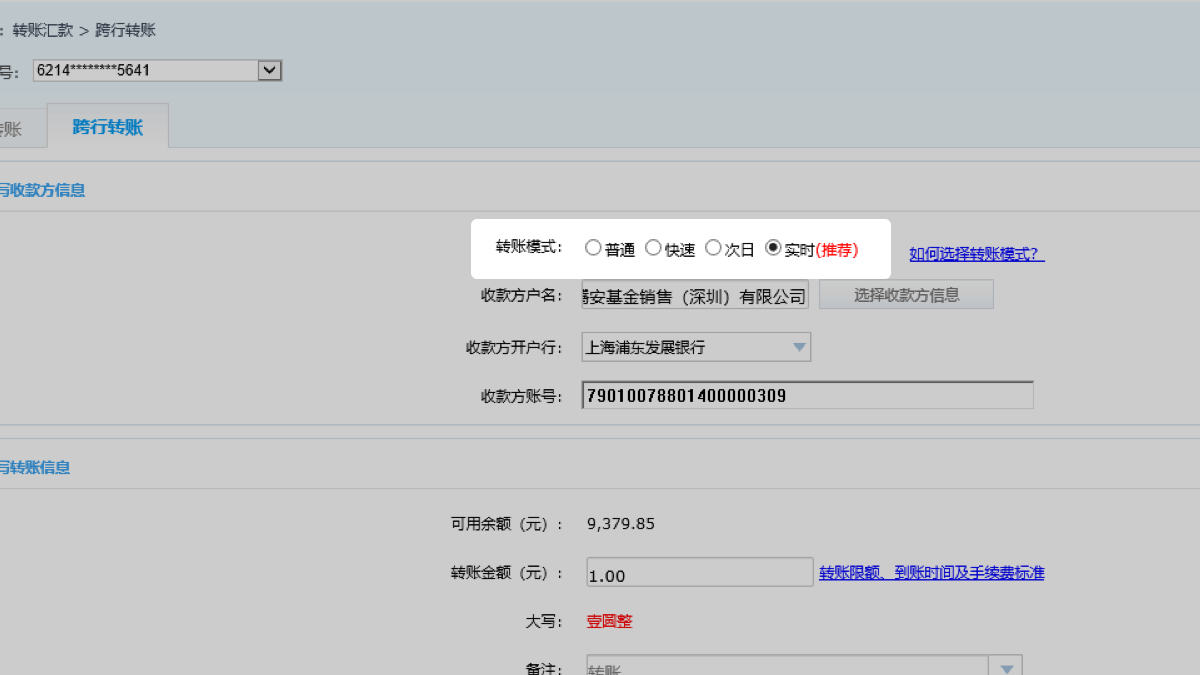Image resolution: width=1200 pixels, height=675 pixels.
Task: Pick the 实时 (推荐) transfer mode
Action: point(773,248)
